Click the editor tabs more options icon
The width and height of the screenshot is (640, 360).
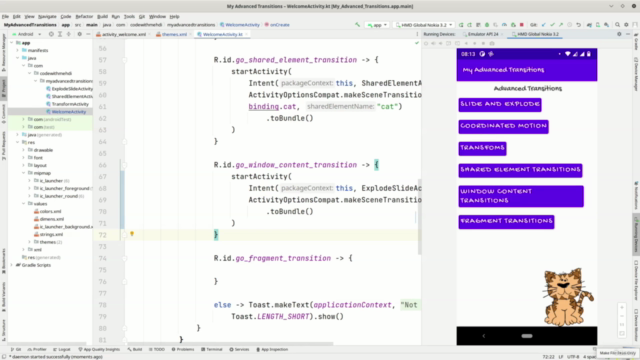coord(417,34)
